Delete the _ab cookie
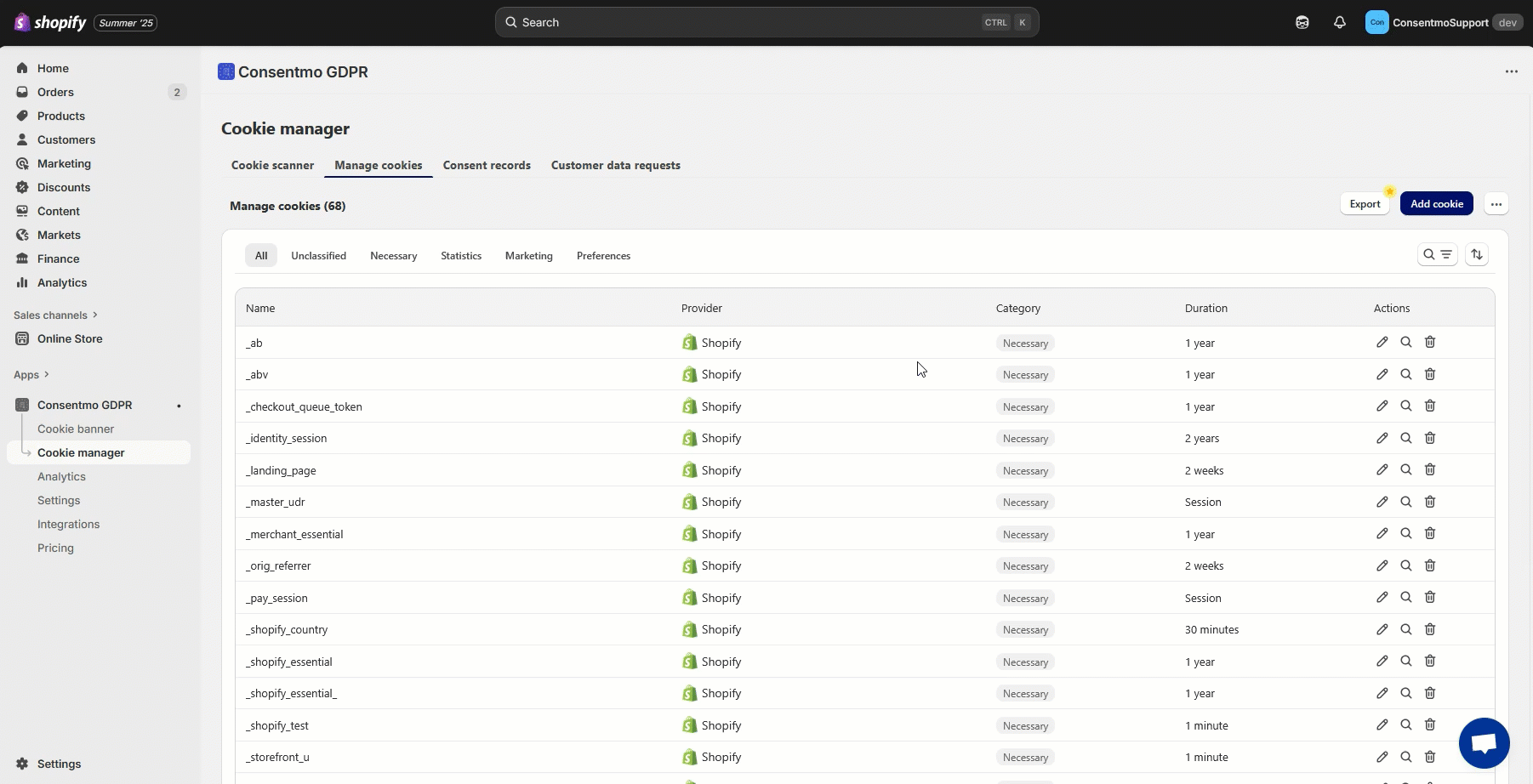This screenshot has width=1533, height=784. [1430, 342]
